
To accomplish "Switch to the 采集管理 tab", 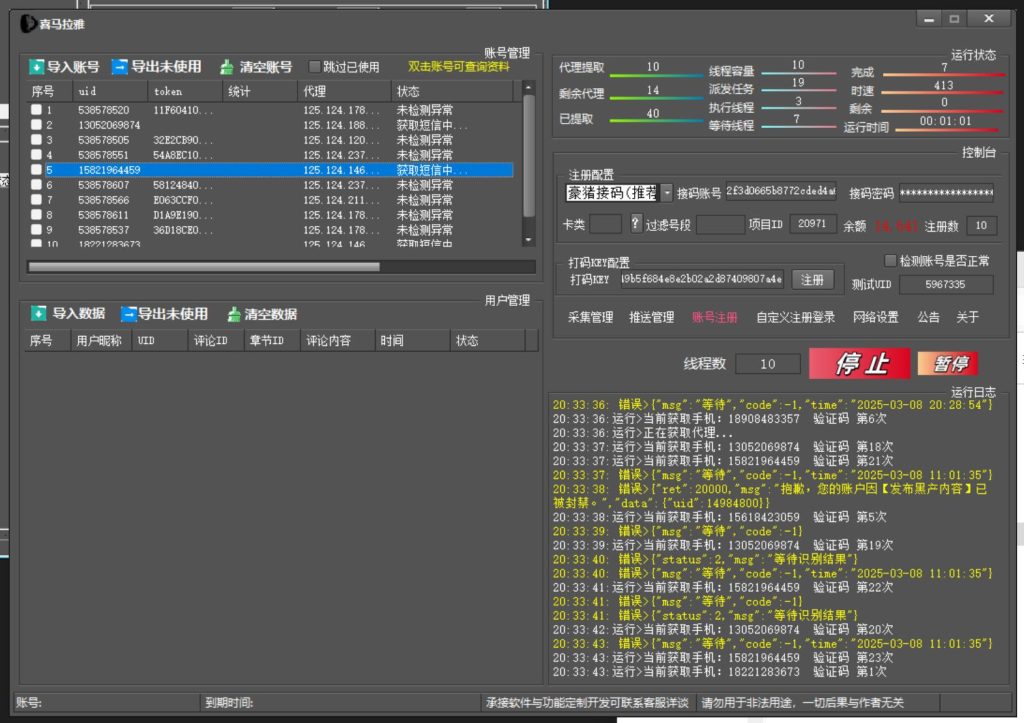I will [590, 317].
